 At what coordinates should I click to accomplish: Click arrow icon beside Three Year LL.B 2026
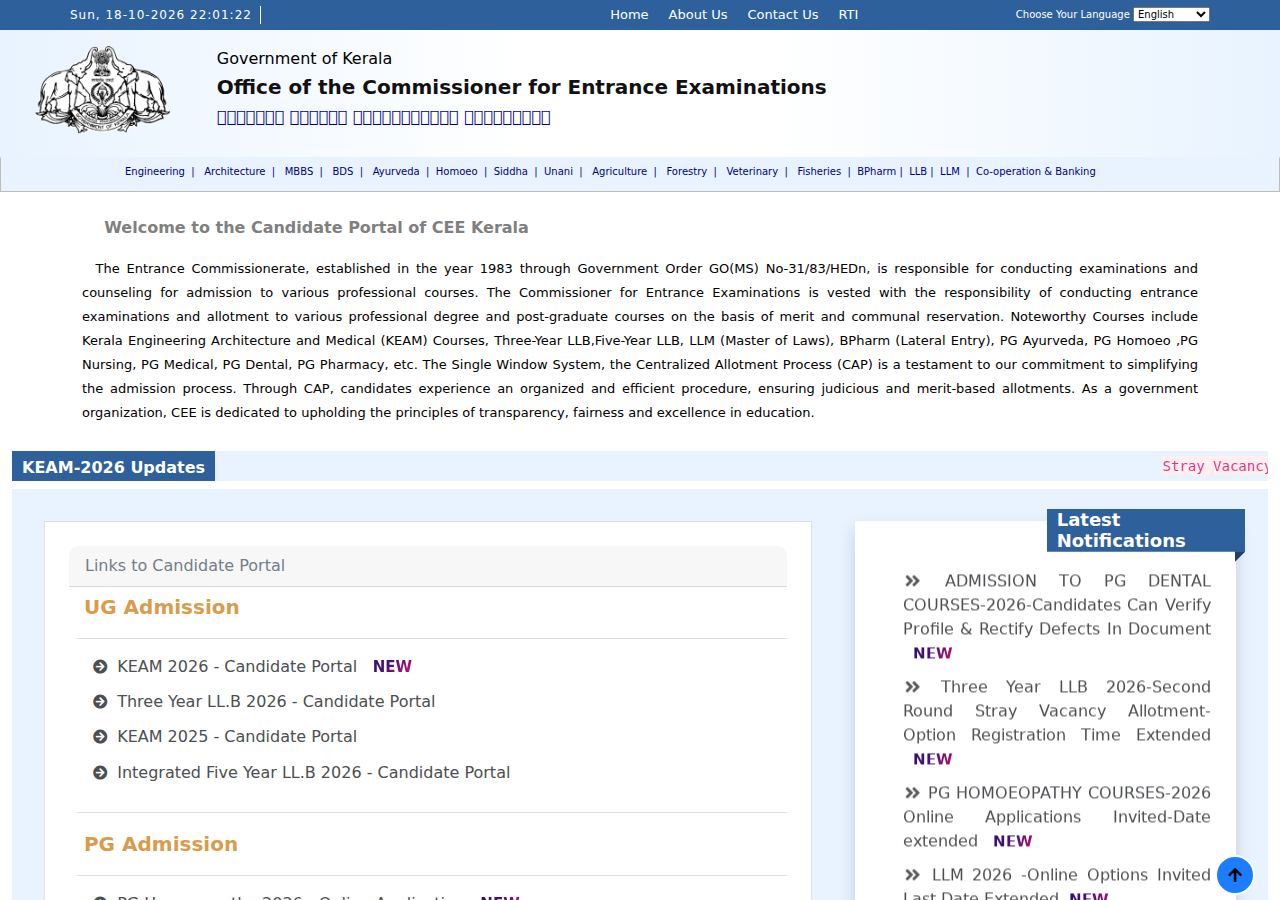(100, 702)
